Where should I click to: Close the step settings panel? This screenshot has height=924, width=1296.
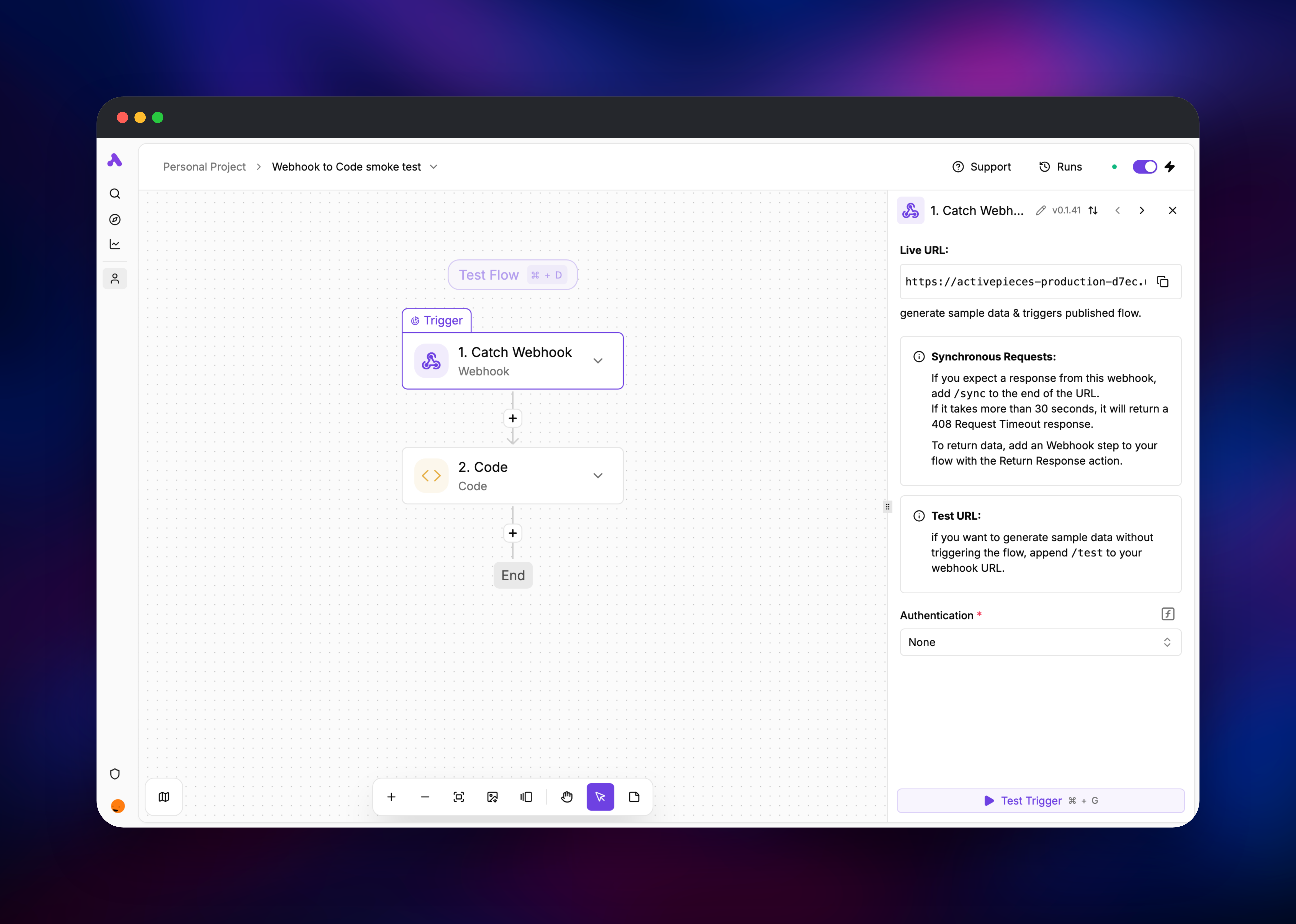click(x=1172, y=211)
